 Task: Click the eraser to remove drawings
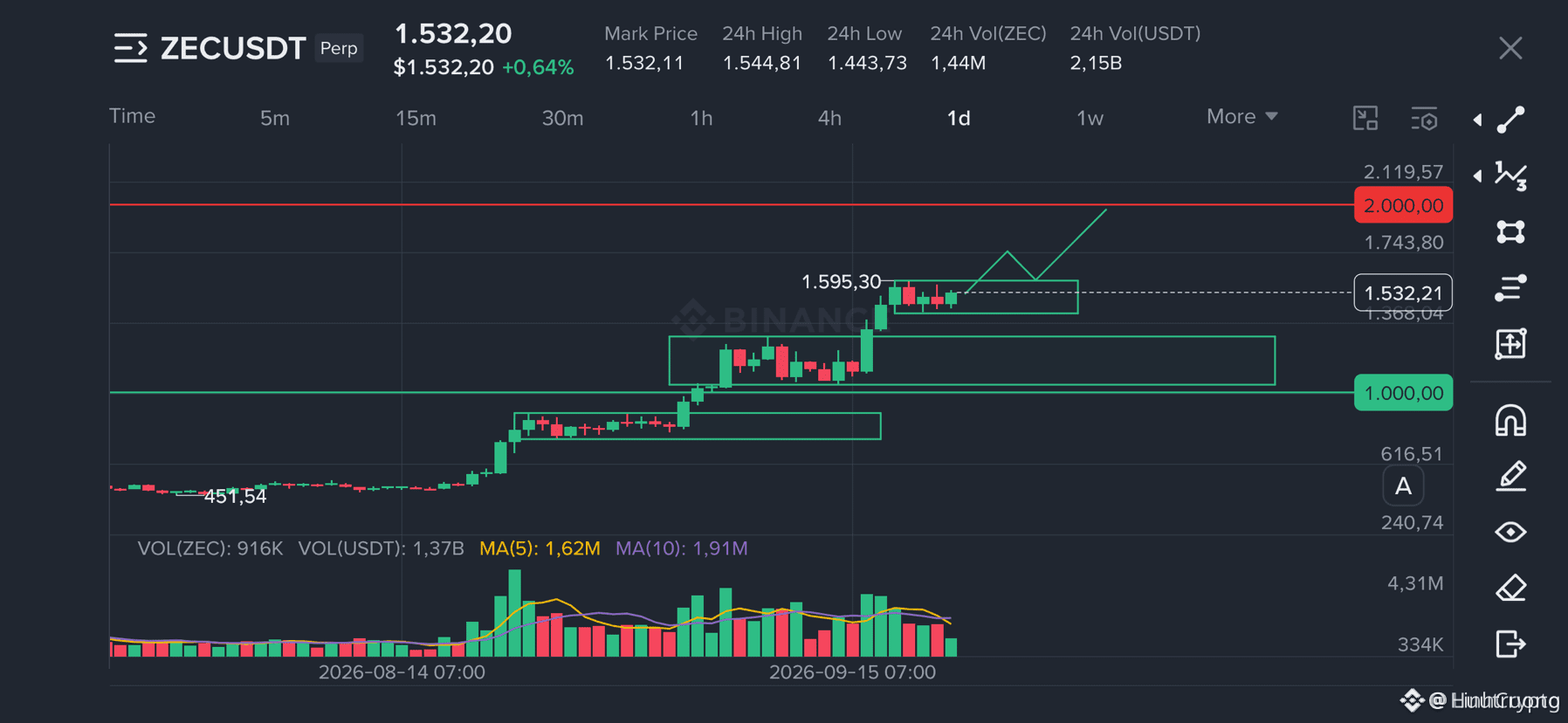tap(1510, 588)
